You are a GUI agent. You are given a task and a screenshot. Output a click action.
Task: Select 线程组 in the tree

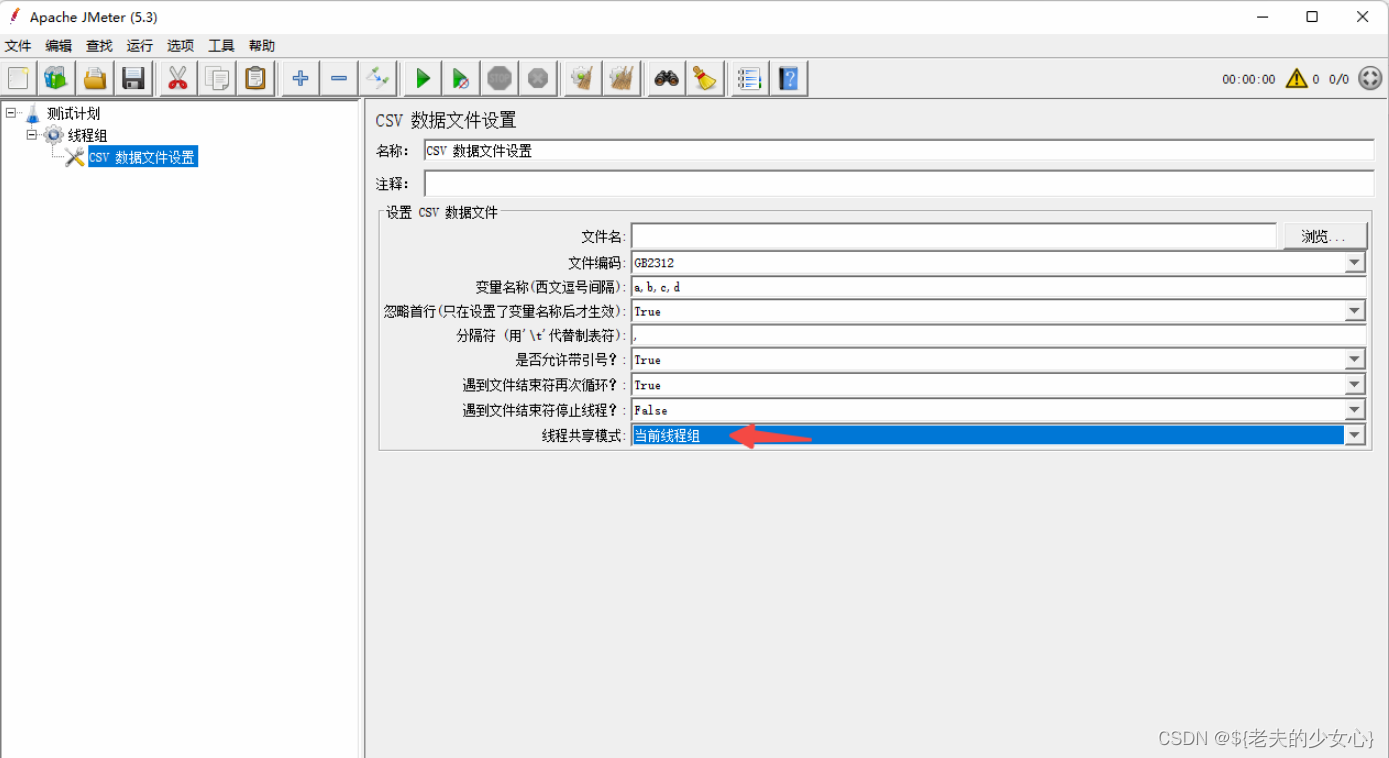(88, 135)
